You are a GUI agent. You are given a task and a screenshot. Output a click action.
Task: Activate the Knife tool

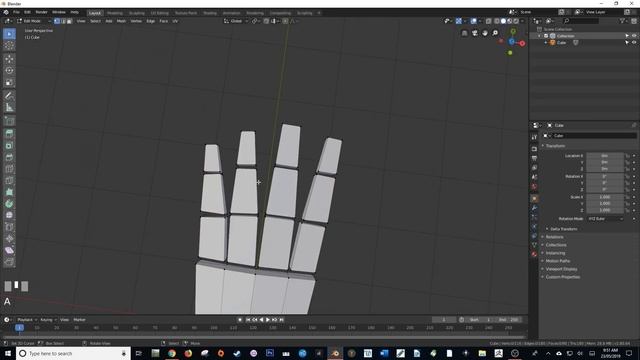[9, 181]
